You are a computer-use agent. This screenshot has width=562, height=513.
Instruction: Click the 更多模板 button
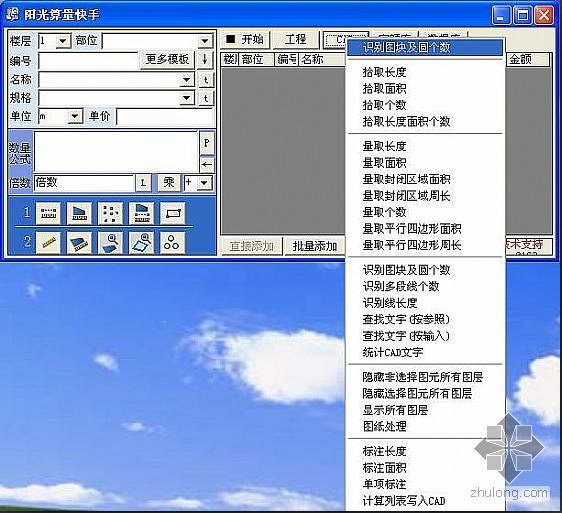(167, 60)
